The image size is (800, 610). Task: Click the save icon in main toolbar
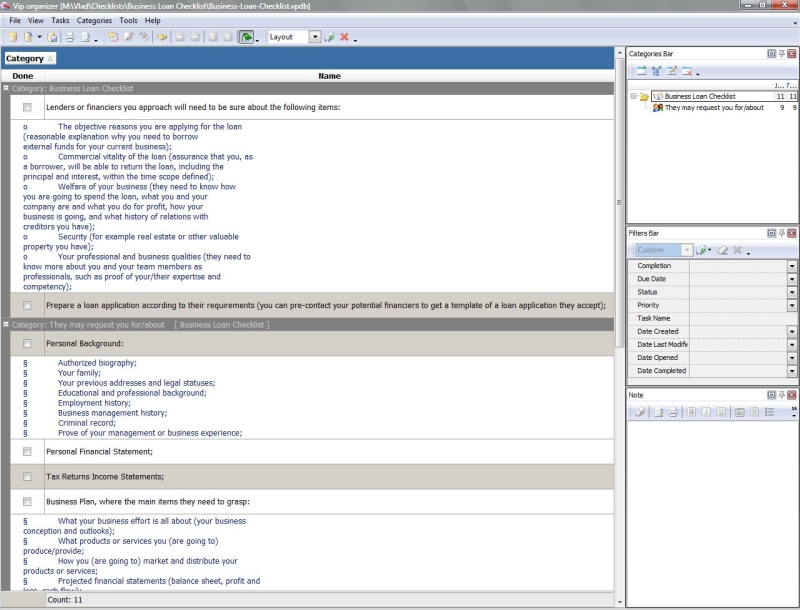pos(54,37)
